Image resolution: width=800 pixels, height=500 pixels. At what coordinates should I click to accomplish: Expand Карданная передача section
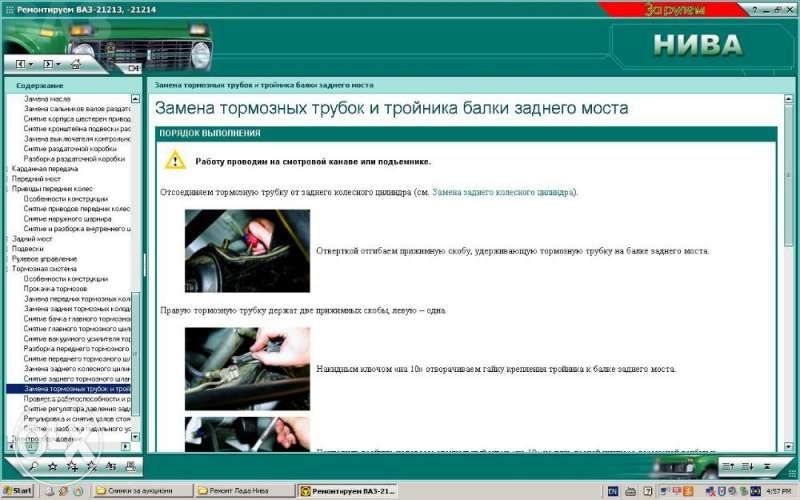pyautogui.click(x=45, y=169)
